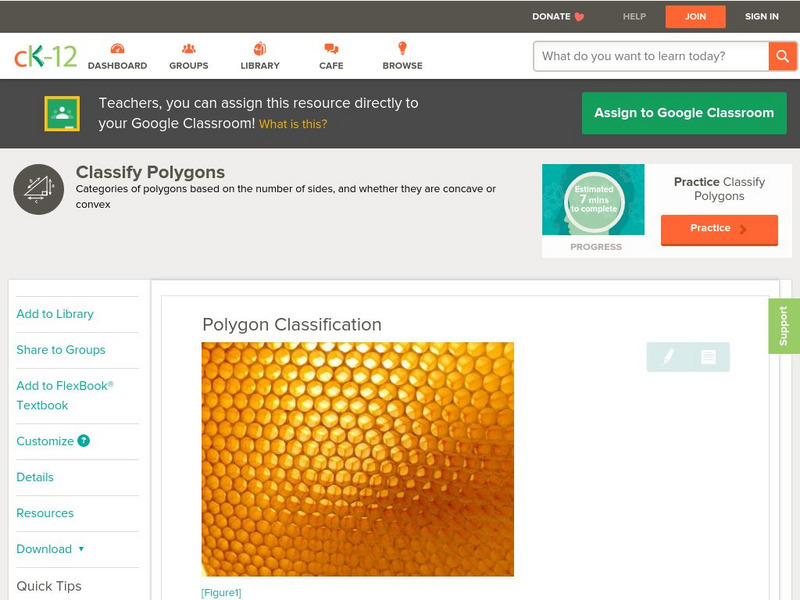Image resolution: width=800 pixels, height=600 pixels.
Task: Click the 'Quick Tips' sidebar heading
Action: click(49, 586)
